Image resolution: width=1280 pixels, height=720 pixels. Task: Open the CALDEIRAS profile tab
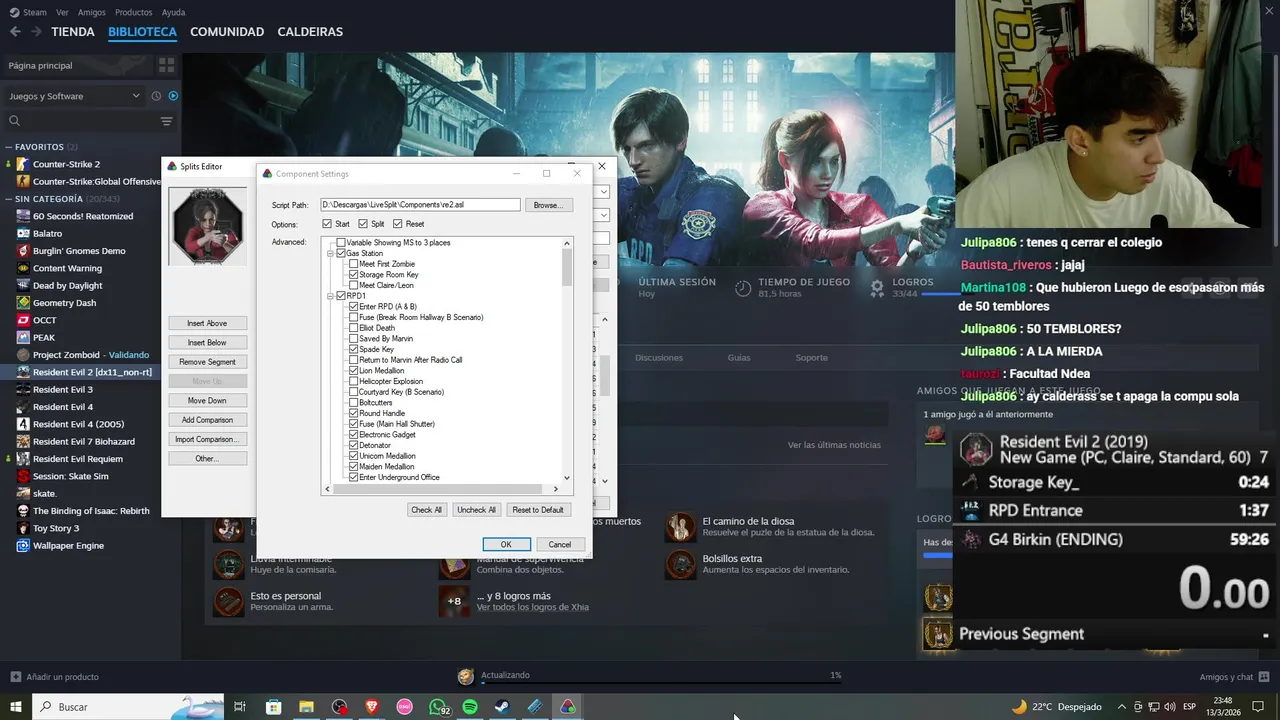(x=310, y=32)
